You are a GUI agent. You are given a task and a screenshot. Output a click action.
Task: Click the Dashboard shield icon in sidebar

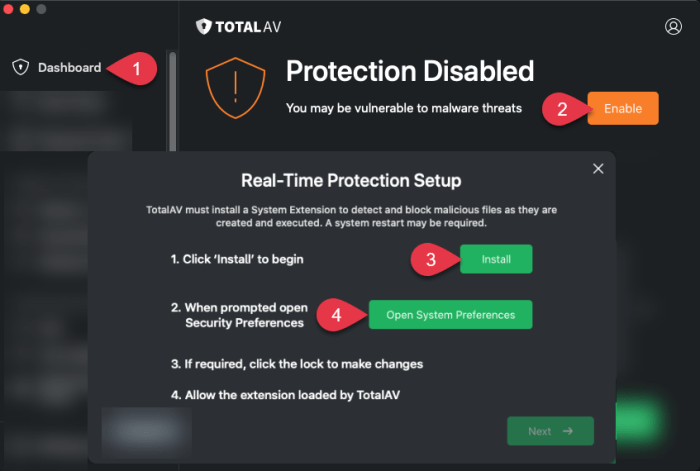coord(21,67)
